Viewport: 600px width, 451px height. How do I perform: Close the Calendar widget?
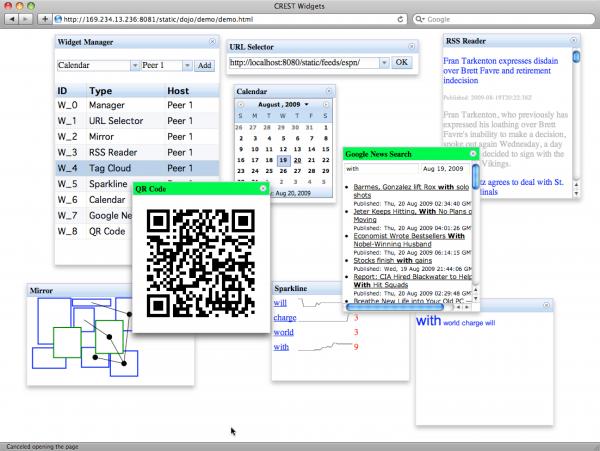coord(329,91)
